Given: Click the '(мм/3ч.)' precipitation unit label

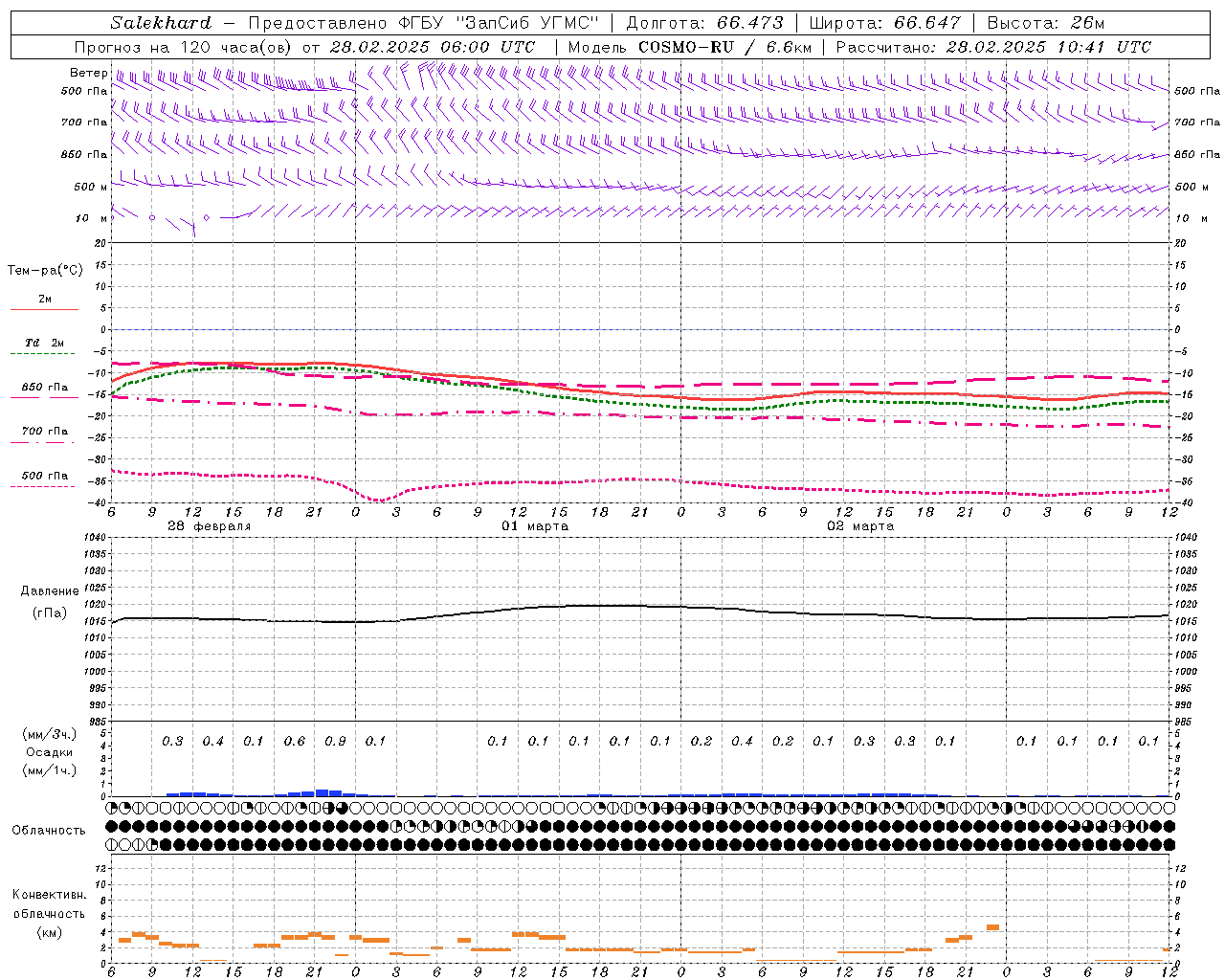Looking at the screenshot, I should point(50,734).
